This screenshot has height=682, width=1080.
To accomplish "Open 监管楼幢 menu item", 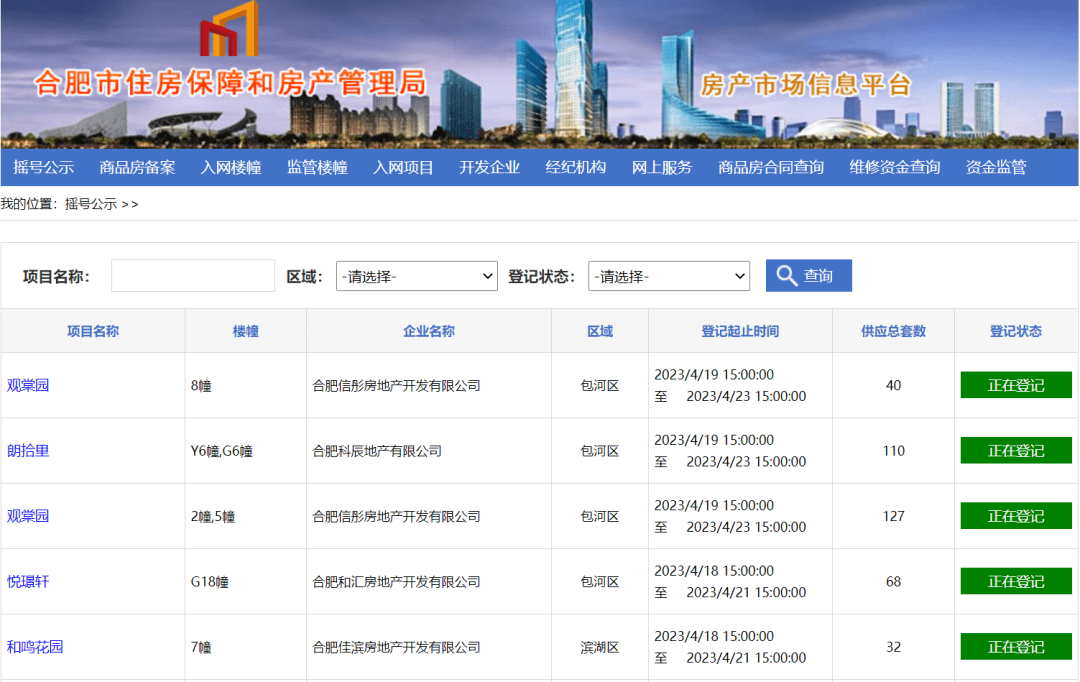I will pyautogui.click(x=317, y=167).
